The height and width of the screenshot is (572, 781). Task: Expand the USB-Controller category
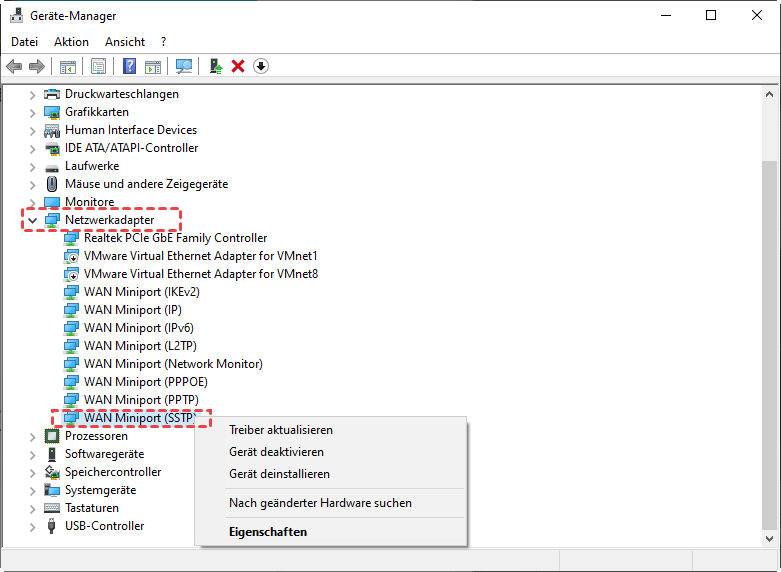click(32, 526)
